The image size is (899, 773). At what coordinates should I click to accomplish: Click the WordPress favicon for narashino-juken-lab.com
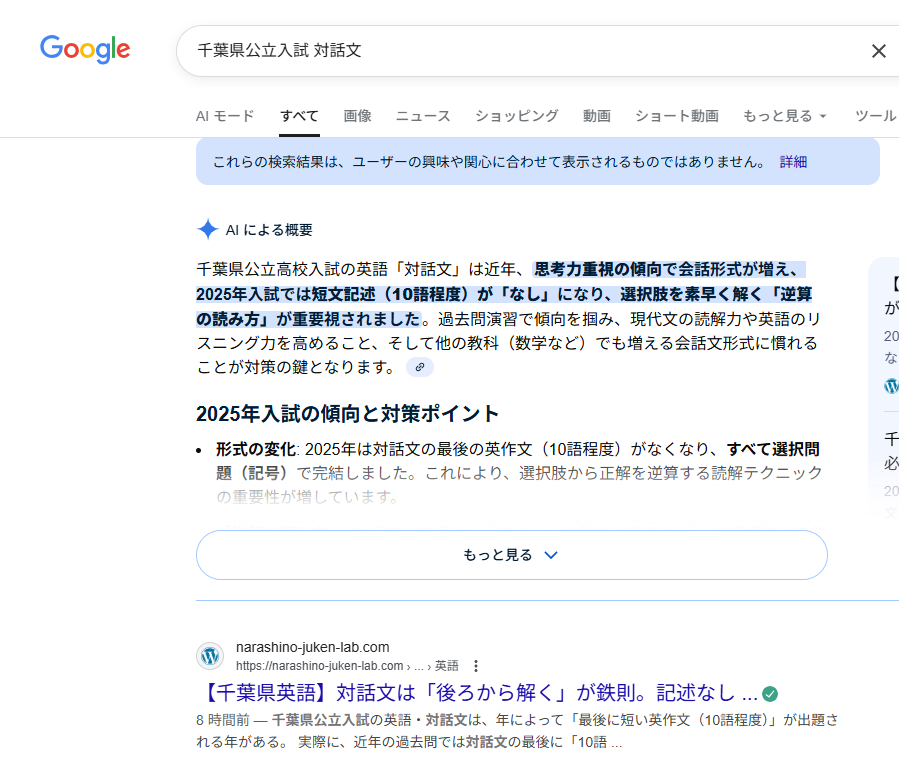(x=210, y=656)
